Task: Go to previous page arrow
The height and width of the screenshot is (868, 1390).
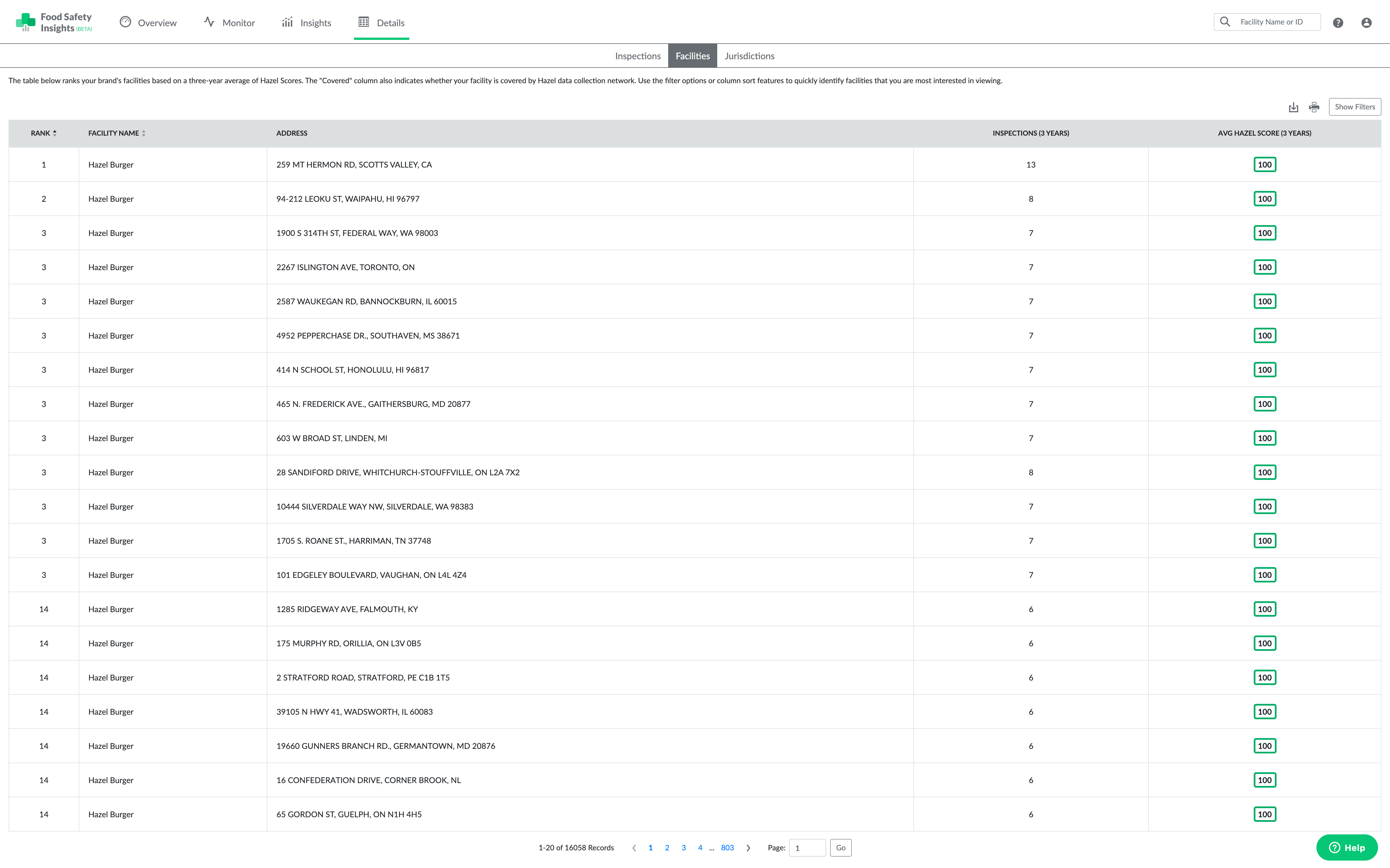Action: click(x=634, y=848)
